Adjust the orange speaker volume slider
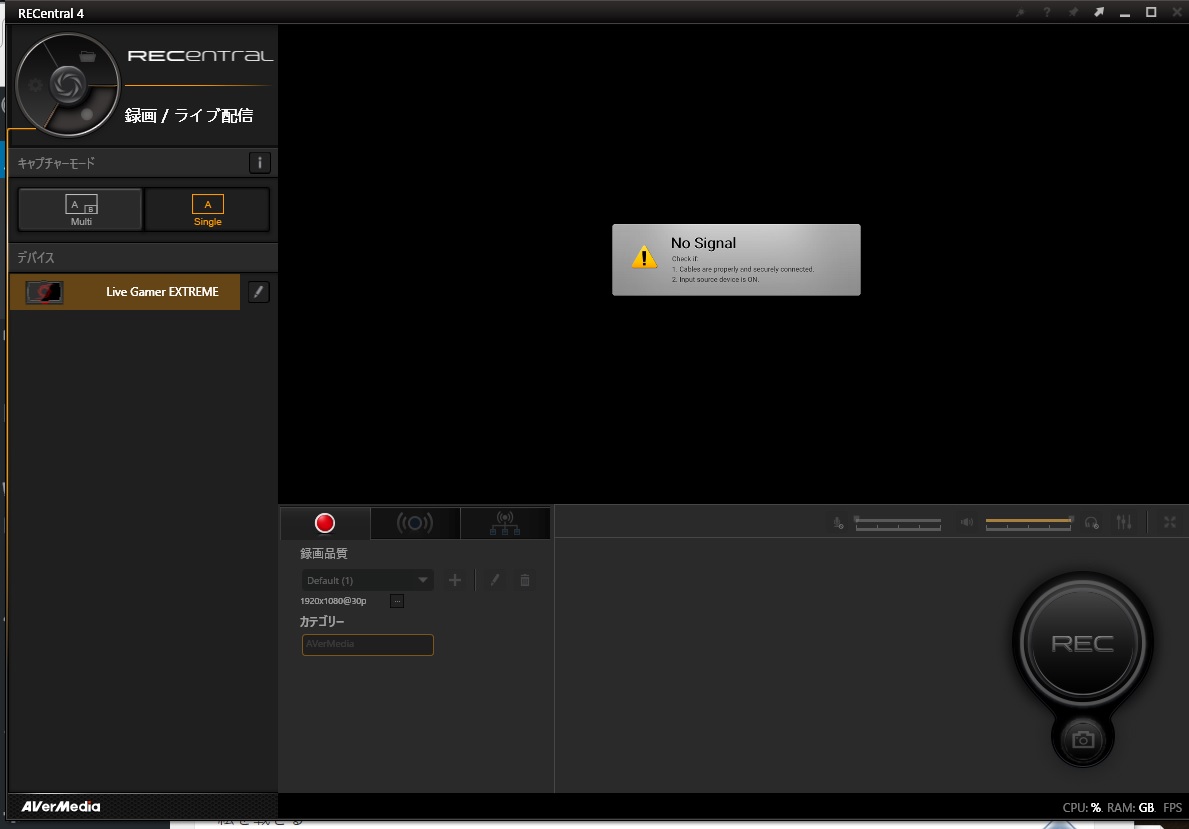The width and height of the screenshot is (1189, 829). [1029, 523]
